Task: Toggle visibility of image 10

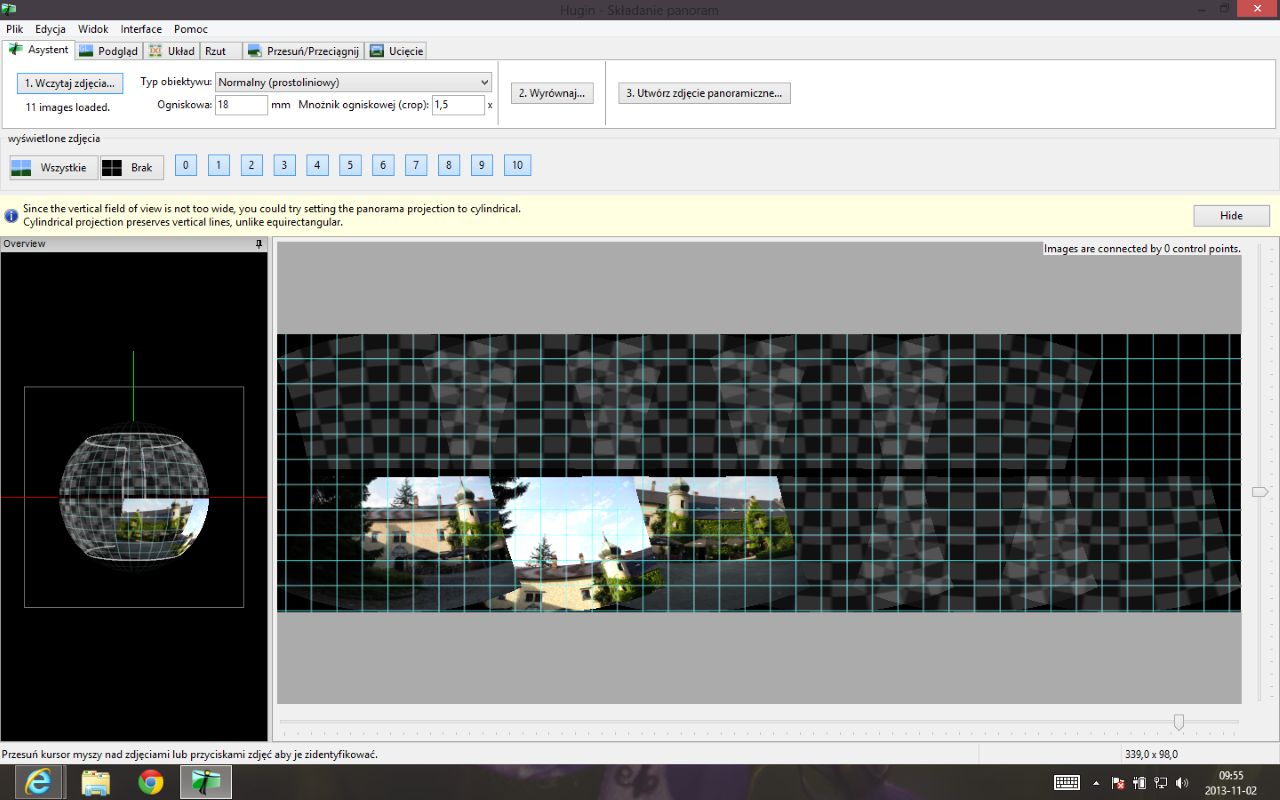Action: 517,165
